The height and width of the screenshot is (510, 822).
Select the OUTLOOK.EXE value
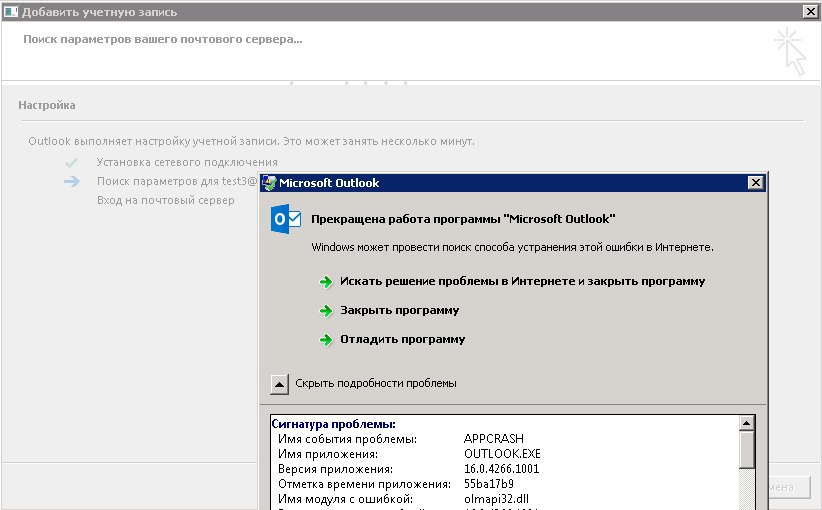click(x=502, y=453)
